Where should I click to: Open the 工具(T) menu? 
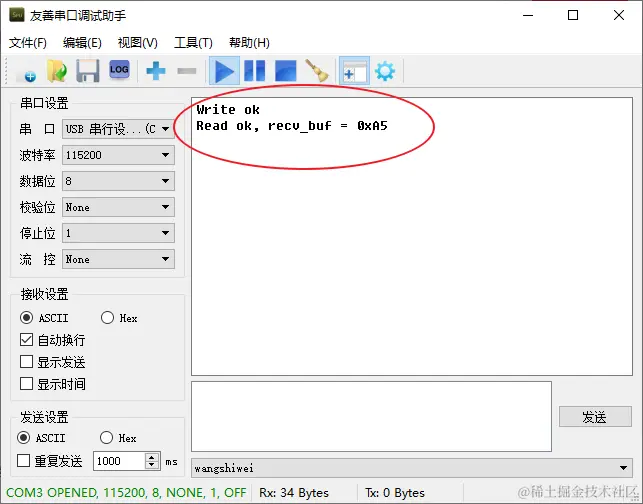click(193, 43)
